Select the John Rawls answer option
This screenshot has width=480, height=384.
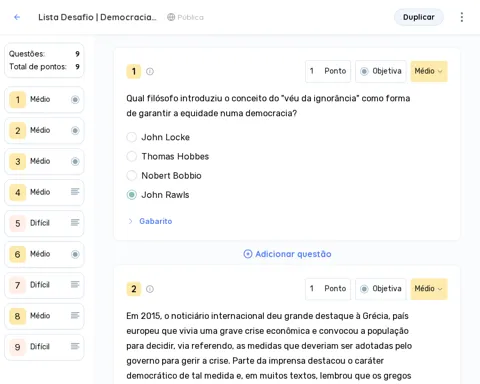132,195
